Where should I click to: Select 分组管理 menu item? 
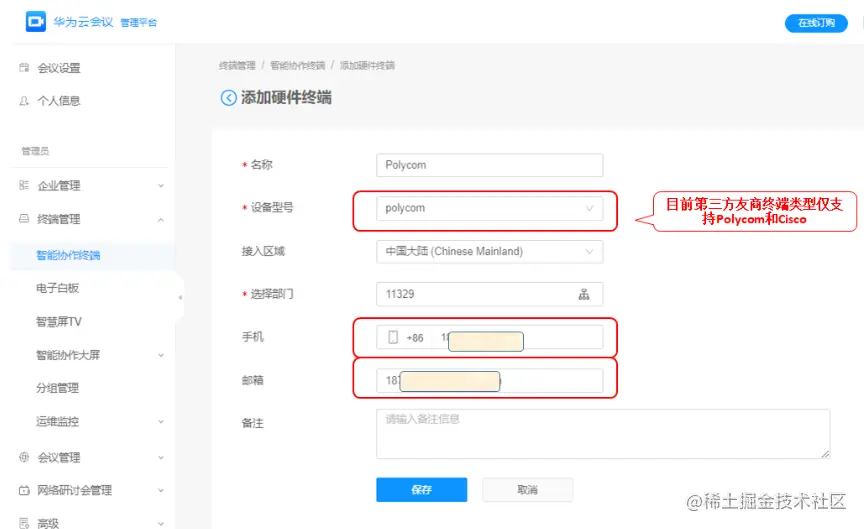[57, 388]
